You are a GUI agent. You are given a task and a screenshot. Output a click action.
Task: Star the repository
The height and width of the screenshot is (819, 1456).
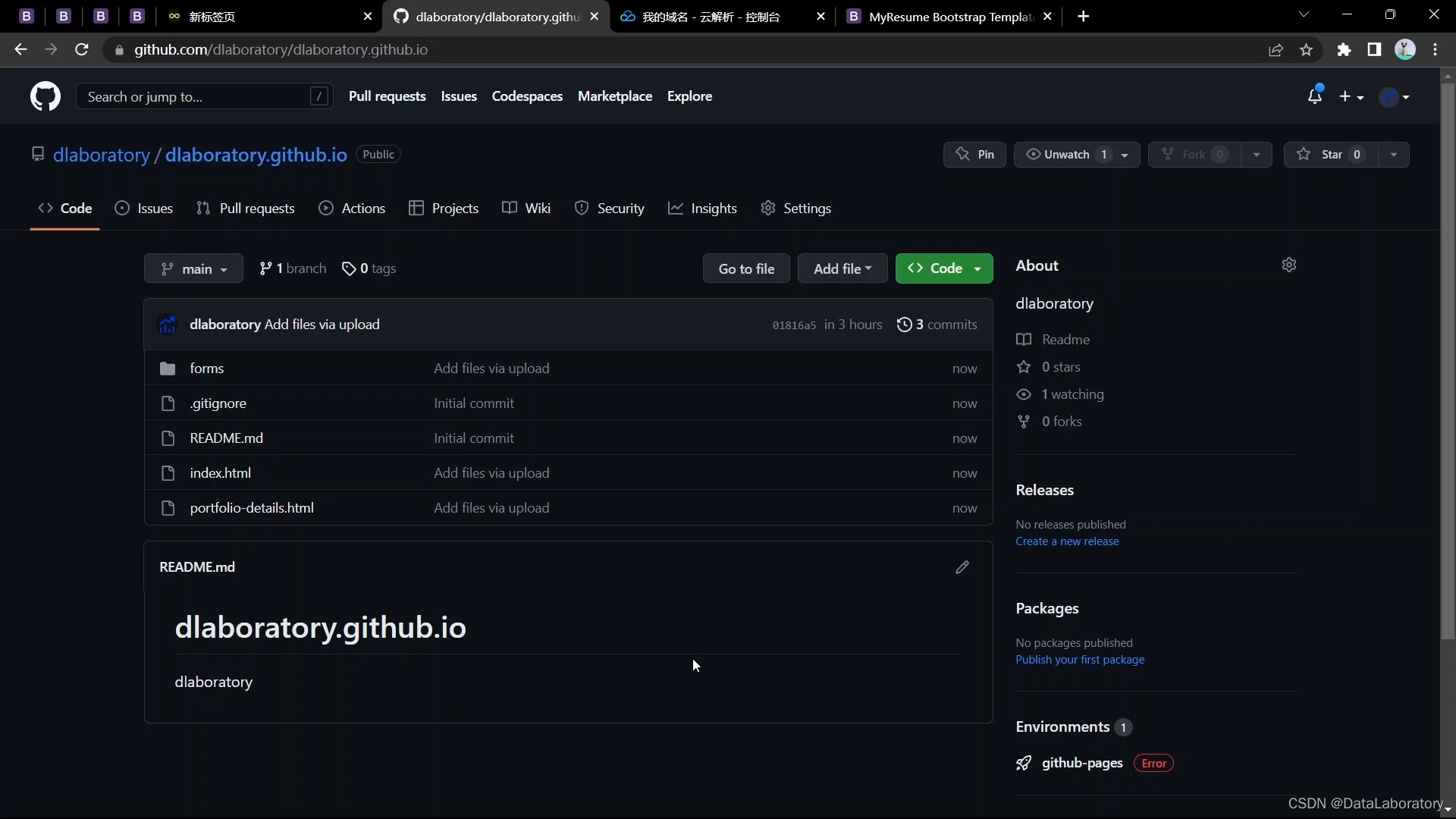(1331, 155)
